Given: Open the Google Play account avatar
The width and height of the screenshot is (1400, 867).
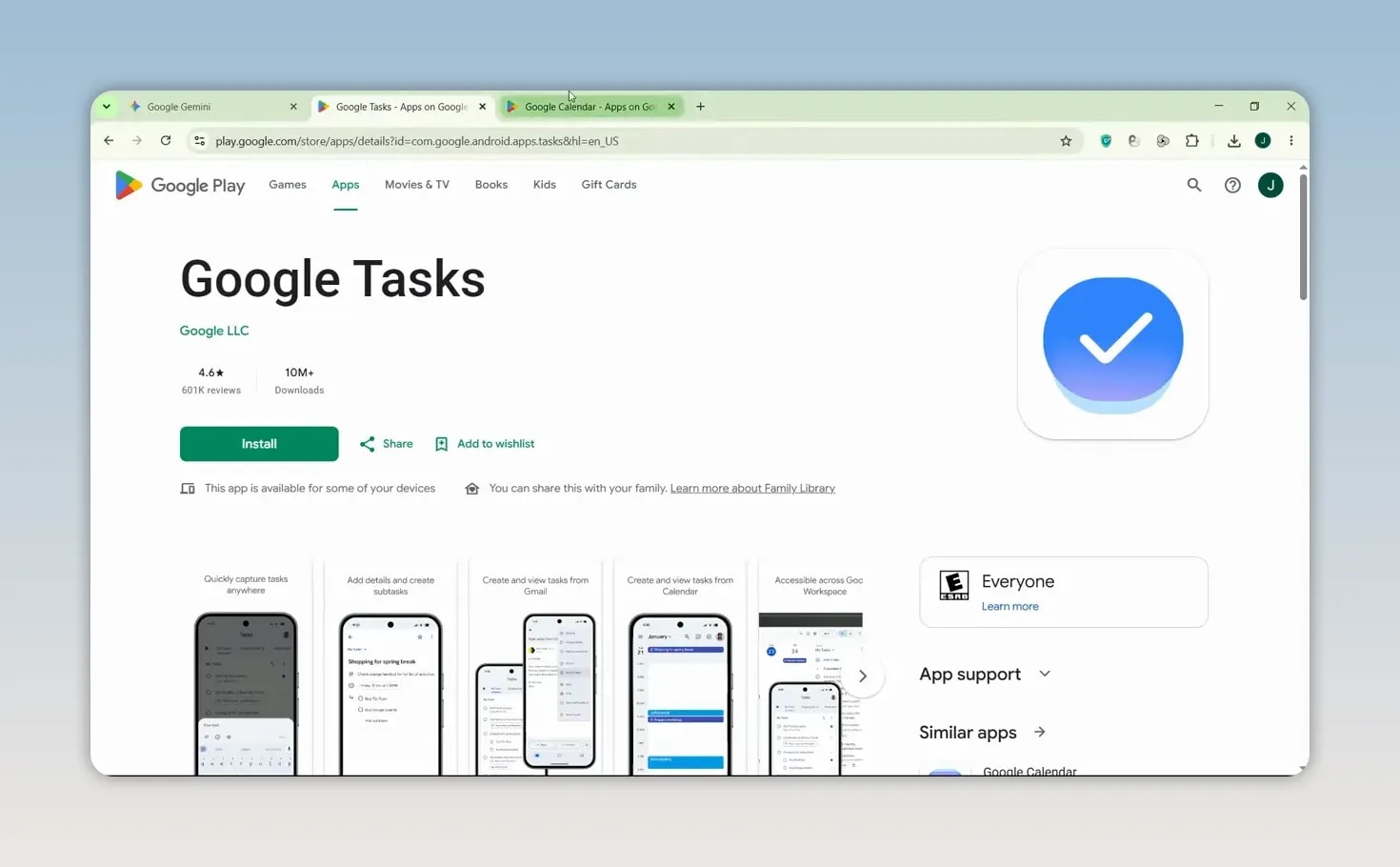Looking at the screenshot, I should [1270, 185].
